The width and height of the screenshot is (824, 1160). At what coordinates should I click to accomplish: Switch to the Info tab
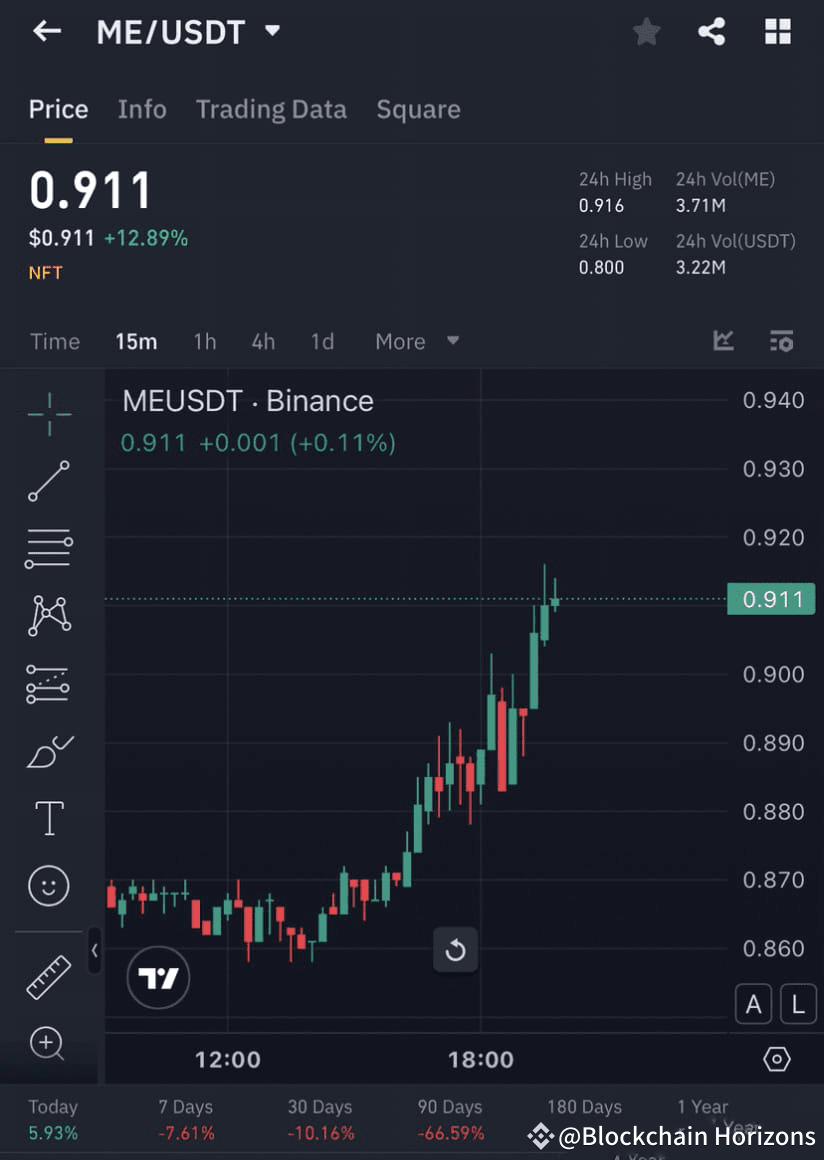coord(142,109)
